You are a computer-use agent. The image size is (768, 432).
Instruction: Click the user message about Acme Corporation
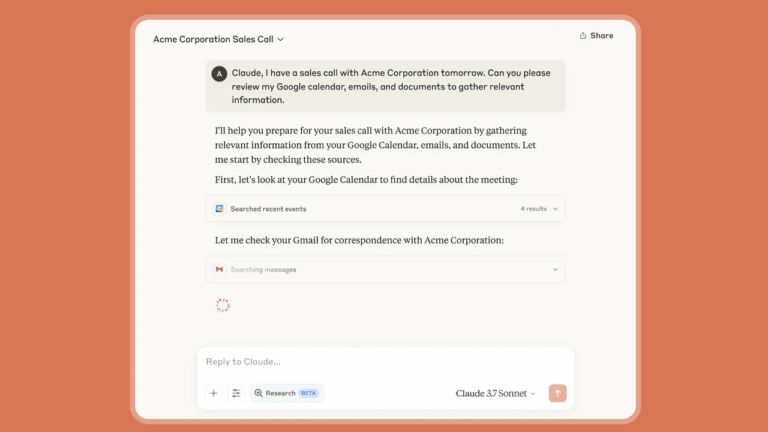tap(385, 86)
